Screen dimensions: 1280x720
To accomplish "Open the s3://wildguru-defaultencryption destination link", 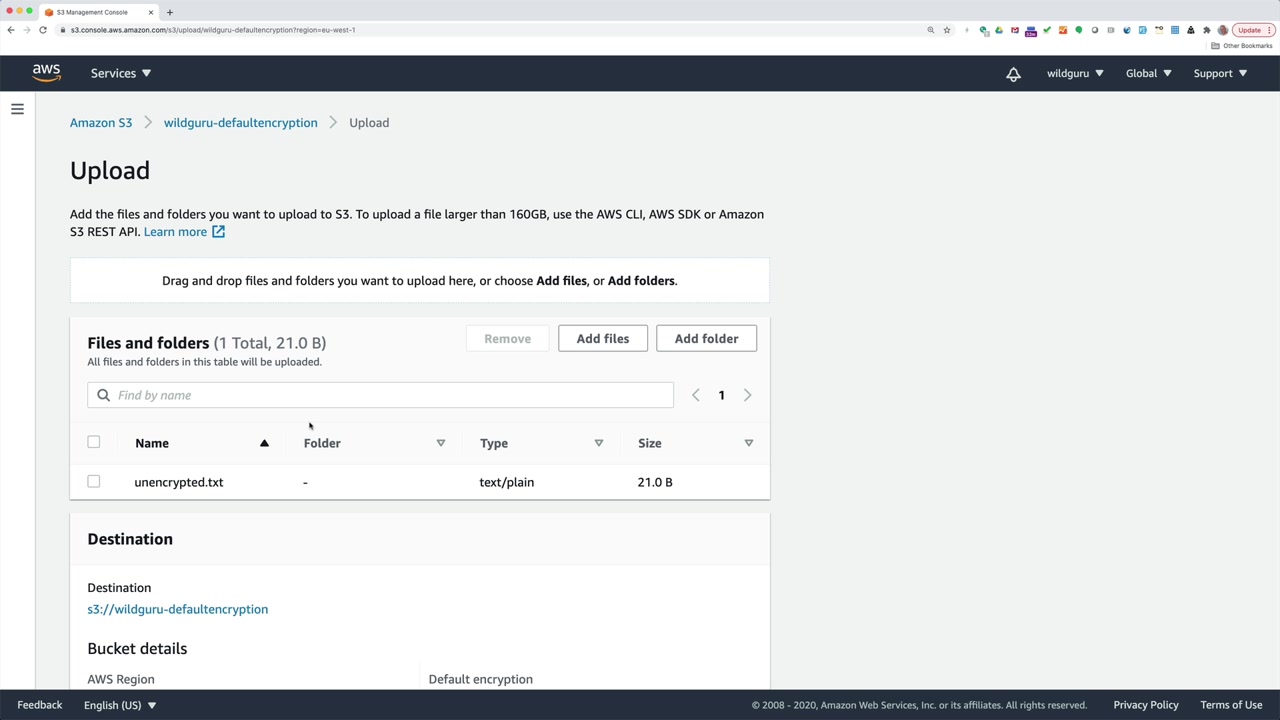I will tap(177, 609).
